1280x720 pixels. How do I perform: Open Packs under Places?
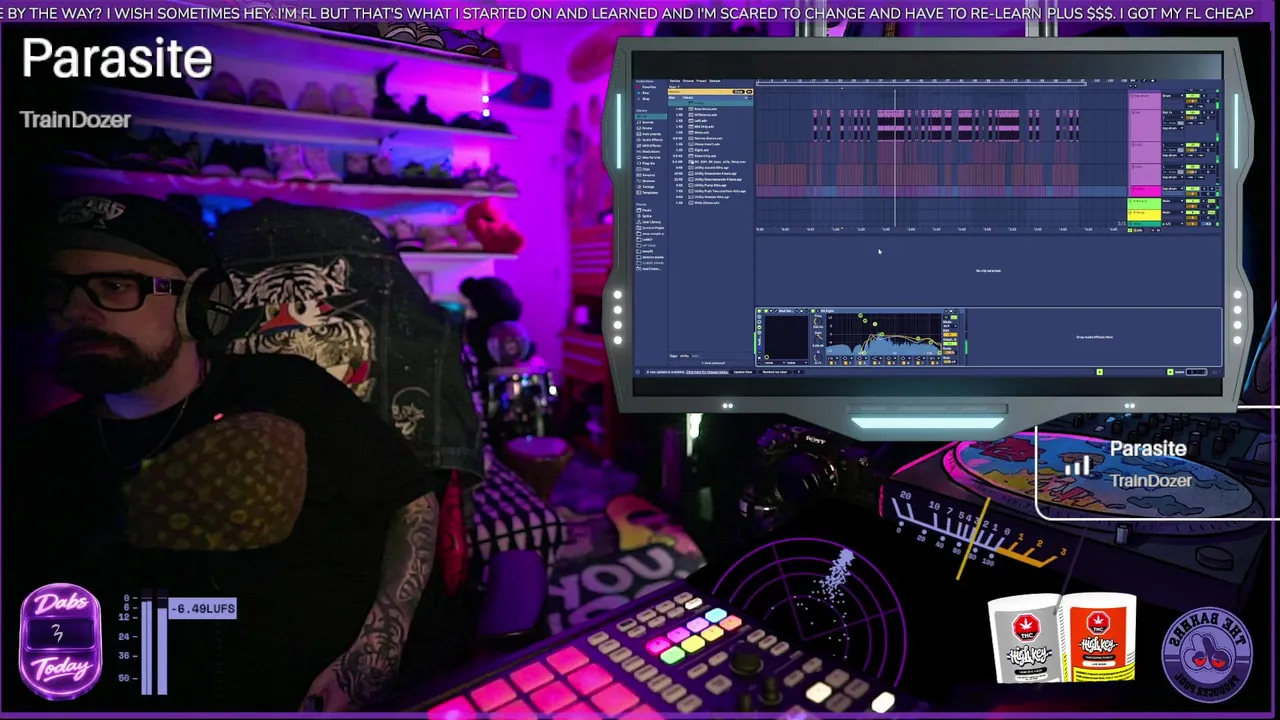[x=646, y=210]
